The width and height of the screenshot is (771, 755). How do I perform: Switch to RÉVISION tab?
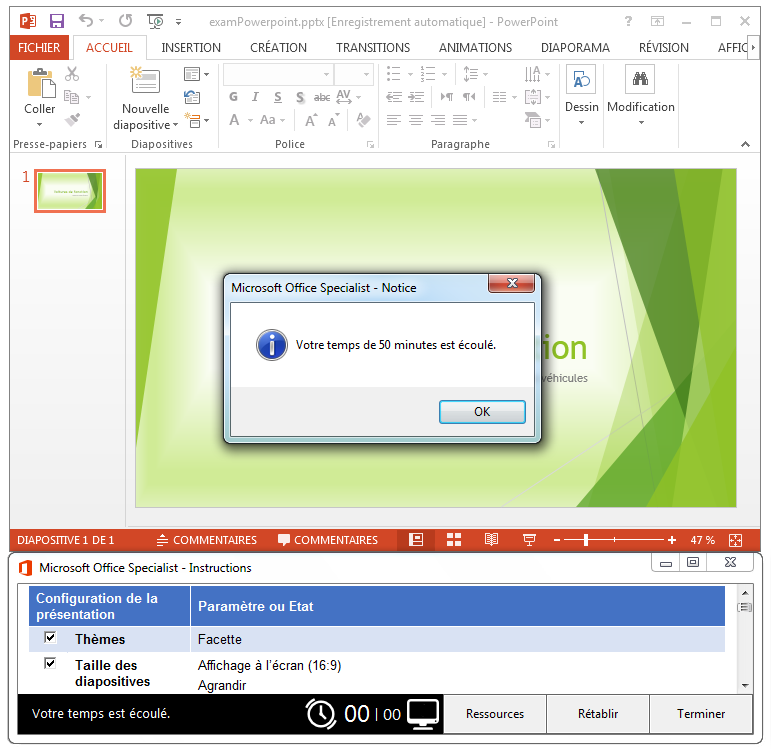pyautogui.click(x=663, y=48)
